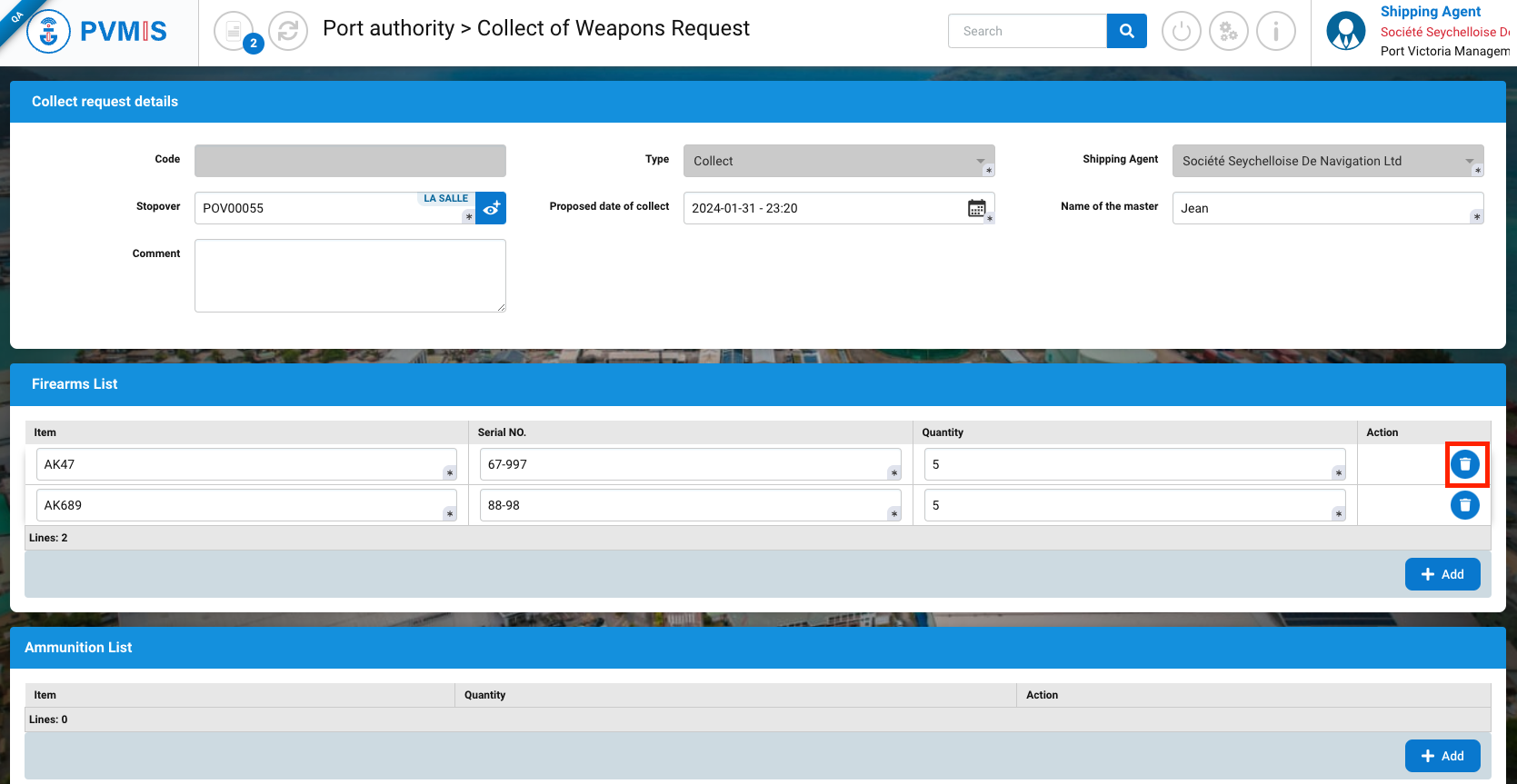View stopover details via eye icon
Image resolution: width=1517 pixels, height=784 pixels.
click(491, 208)
